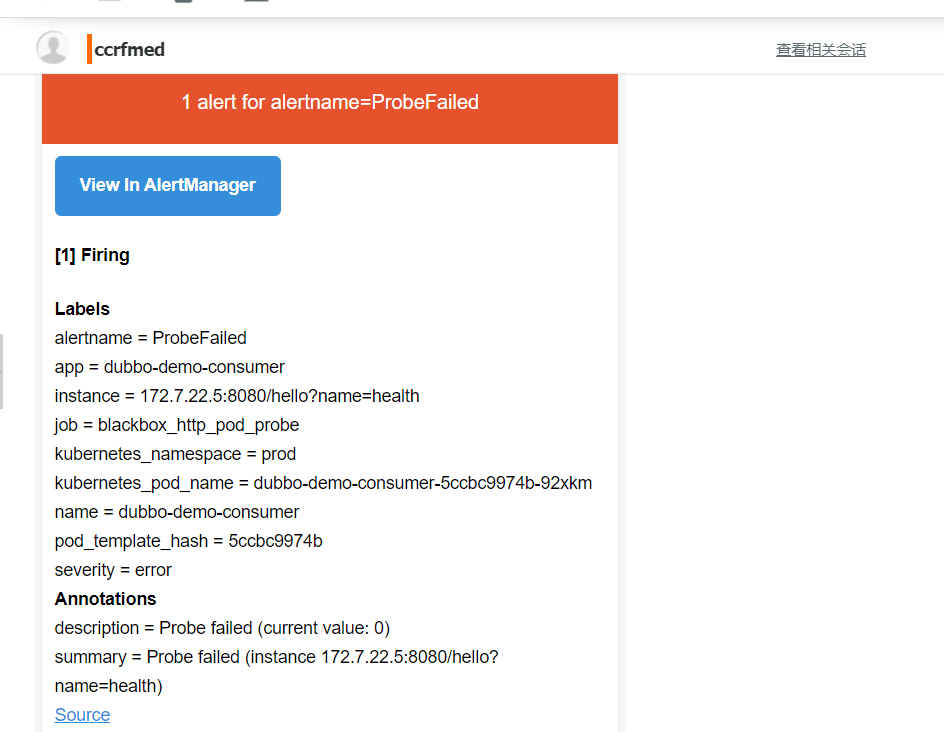This screenshot has height=732, width=944.
Task: Click the severity = error line
Action: pos(113,570)
